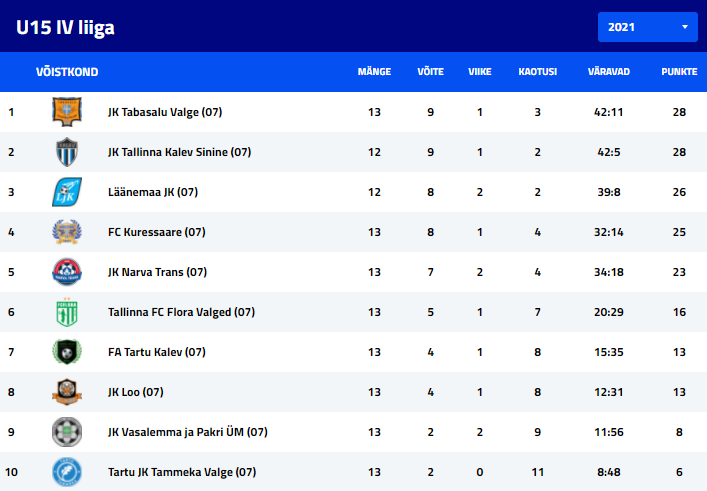
Task: Click JK Tabasalu Valge team logo
Action: point(67,112)
